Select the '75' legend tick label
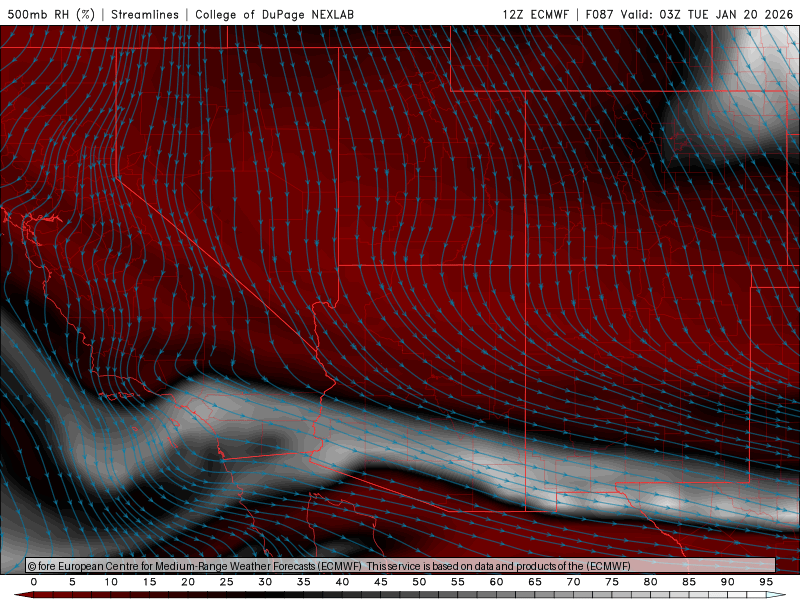Screen dimensions: 800x600 pyautogui.click(x=612, y=582)
